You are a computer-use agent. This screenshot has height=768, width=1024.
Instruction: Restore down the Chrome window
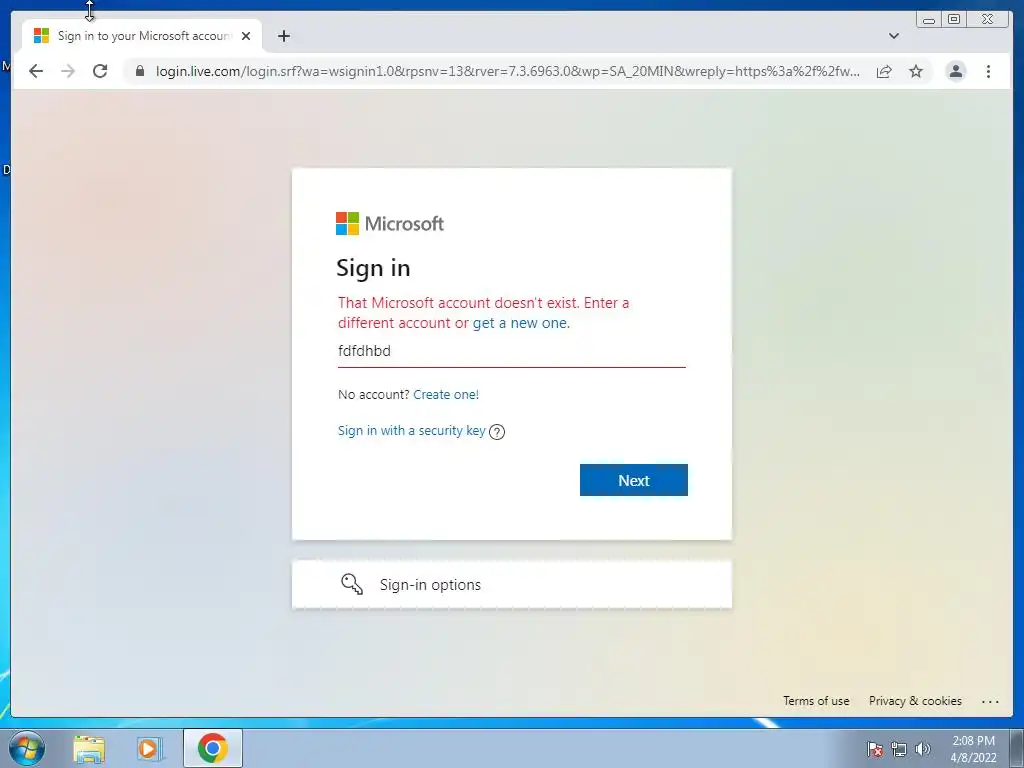pyautogui.click(x=954, y=20)
